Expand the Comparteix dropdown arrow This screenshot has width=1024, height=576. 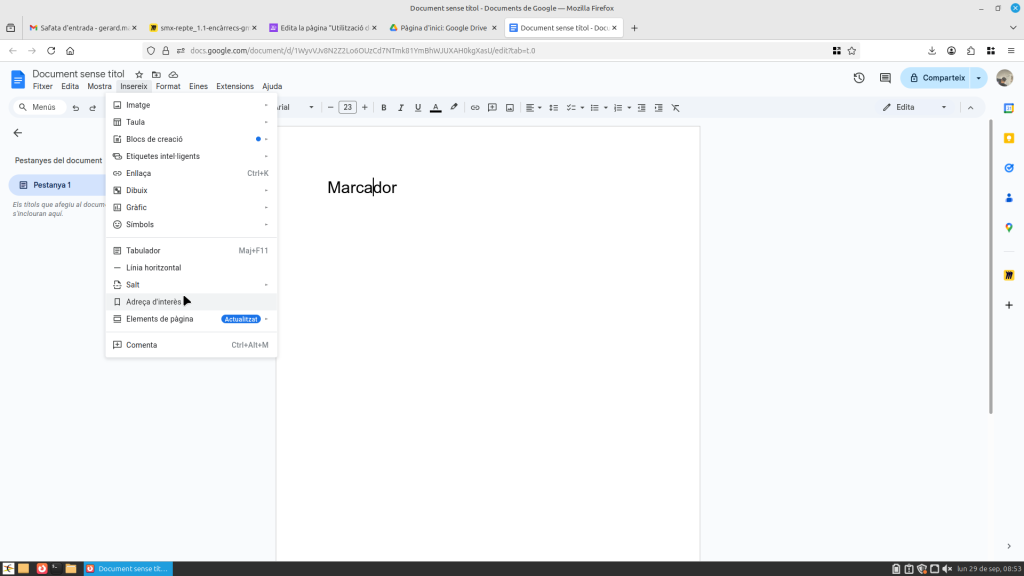click(x=979, y=78)
